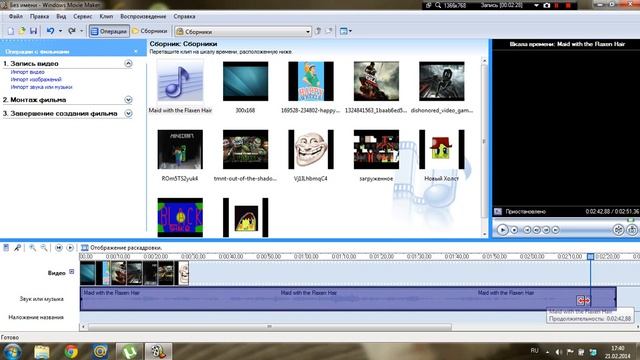Switch to Отображение раскадровки view
Image resolution: width=640 pixels, height=360 pixels.
121,248
